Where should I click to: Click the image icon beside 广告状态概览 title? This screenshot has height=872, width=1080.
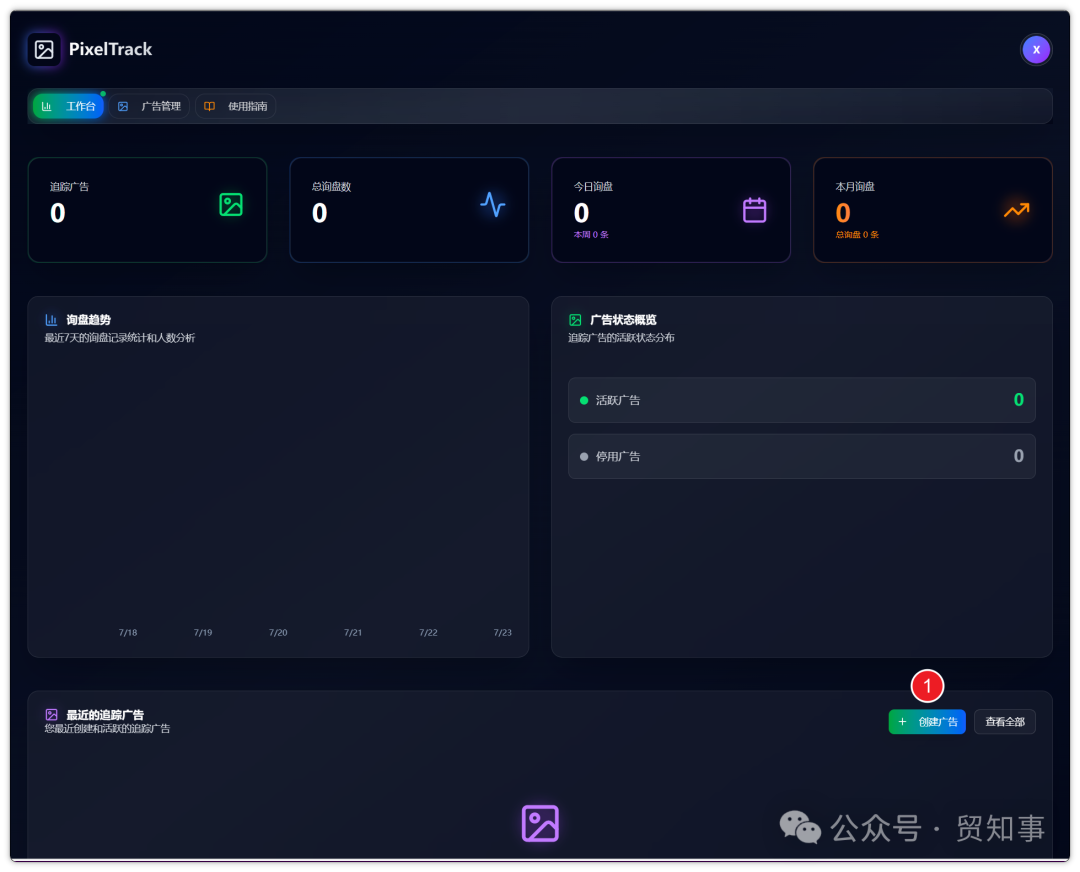point(574,319)
